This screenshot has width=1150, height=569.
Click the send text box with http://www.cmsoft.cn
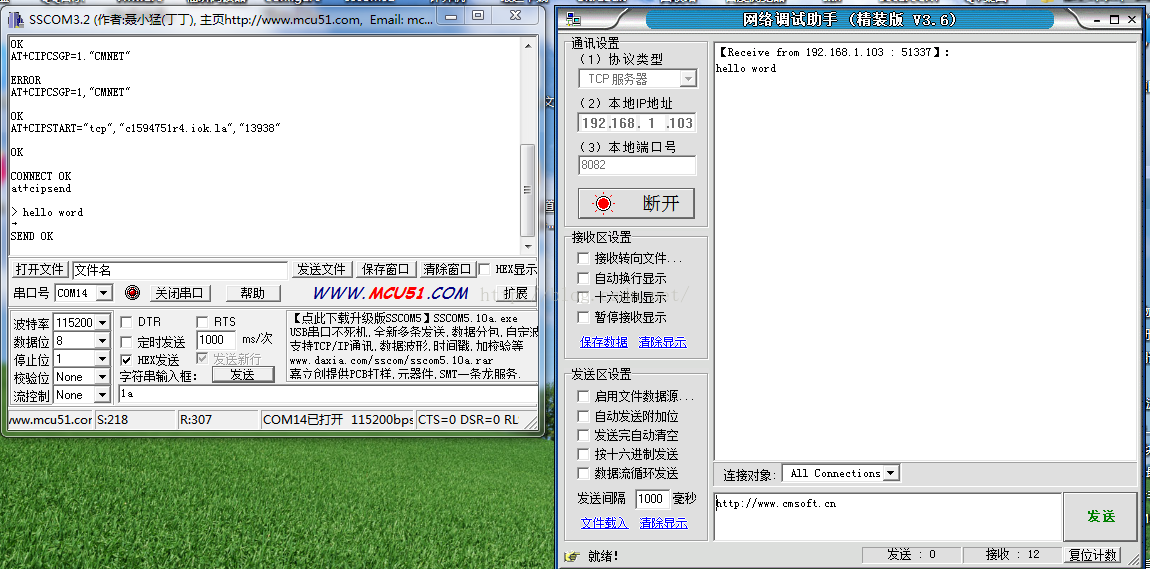click(x=887, y=517)
